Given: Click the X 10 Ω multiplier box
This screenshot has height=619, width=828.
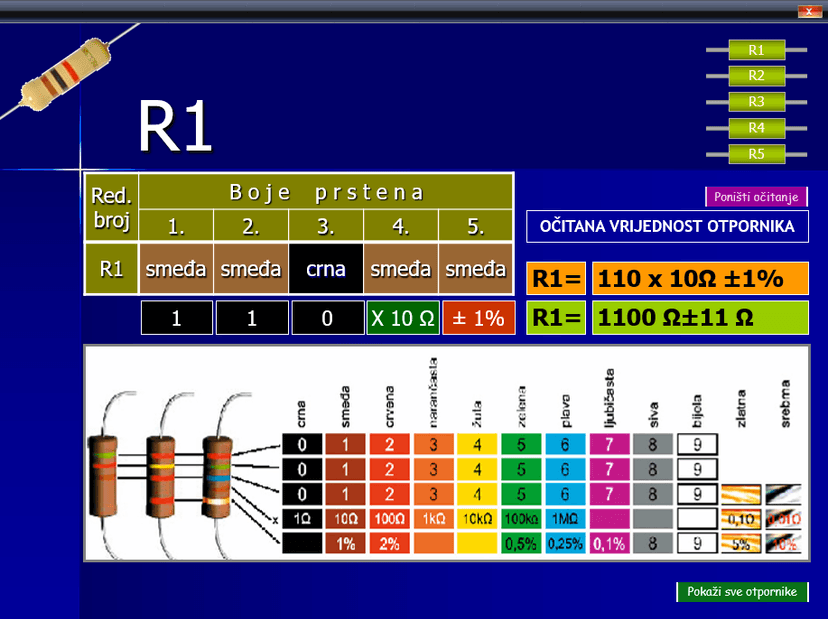Looking at the screenshot, I should (402, 318).
